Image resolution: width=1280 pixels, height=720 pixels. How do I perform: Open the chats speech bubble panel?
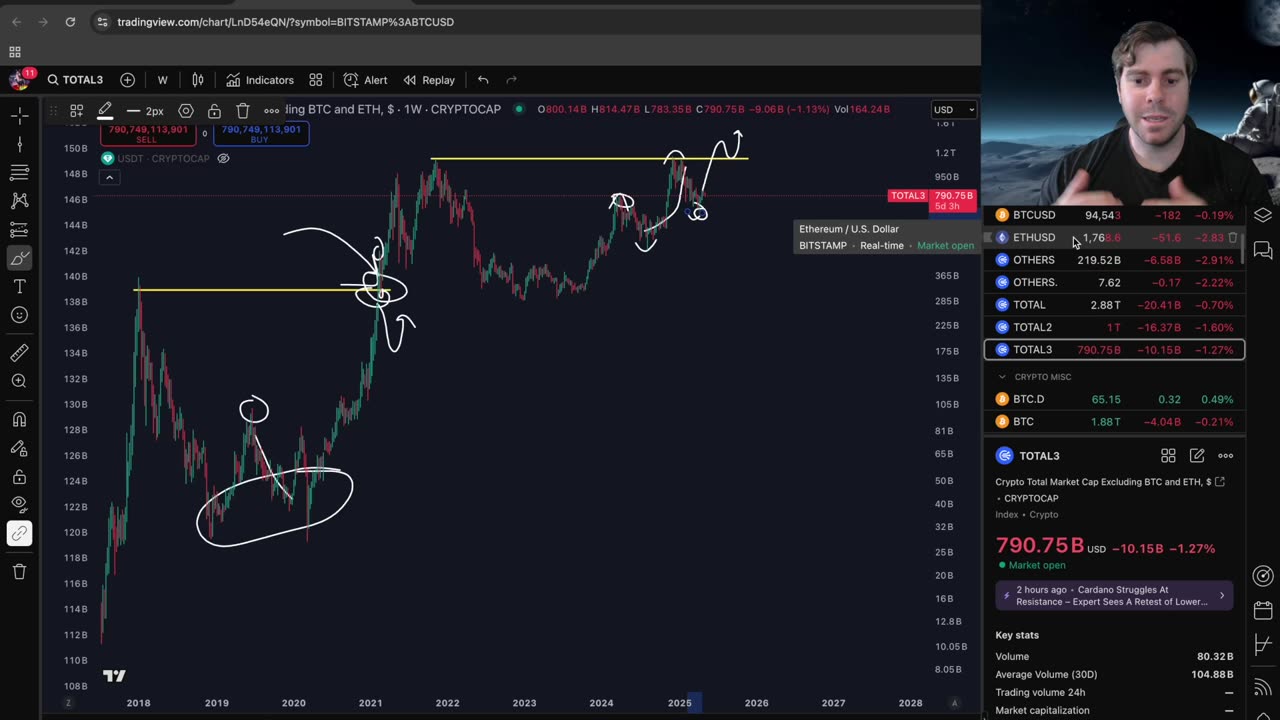[1263, 250]
